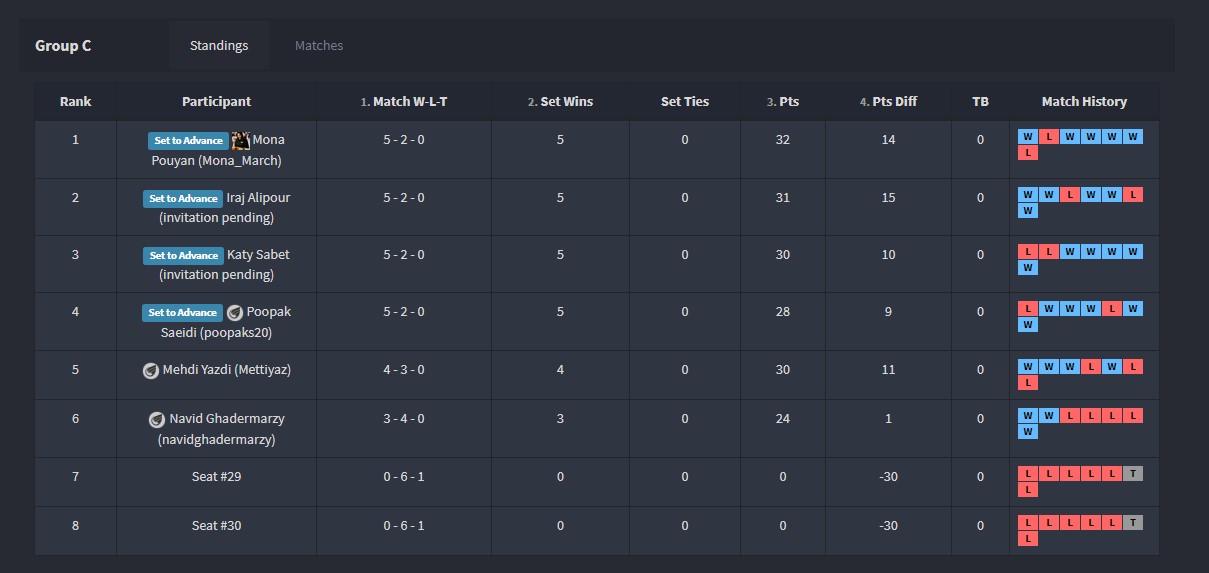Click the gray T badge for Seat #29
Screen dimensions: 1209x573
tap(1132, 474)
